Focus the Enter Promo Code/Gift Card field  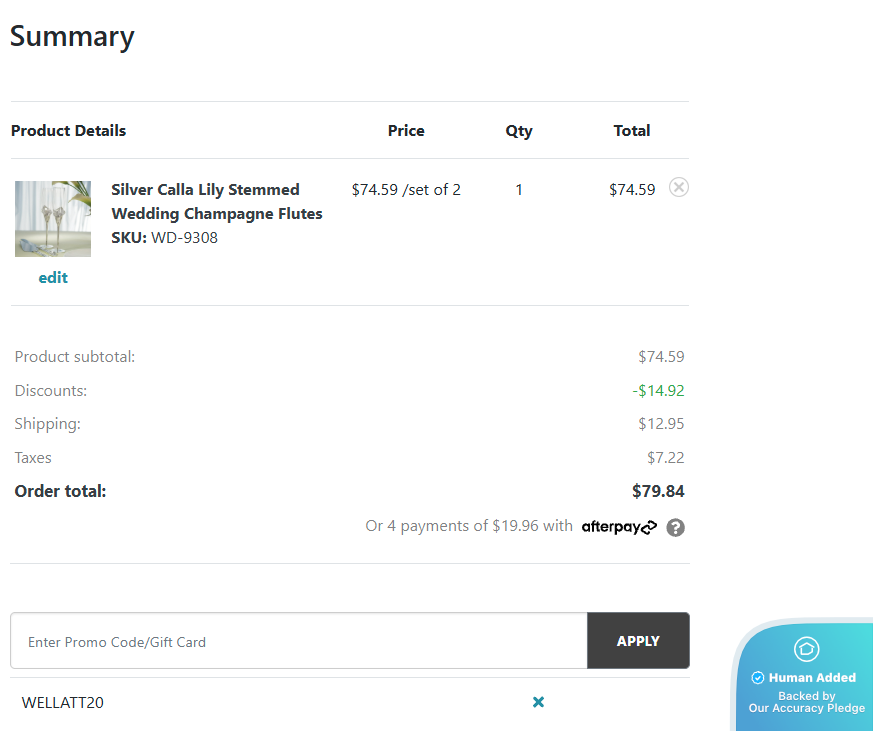coord(299,641)
